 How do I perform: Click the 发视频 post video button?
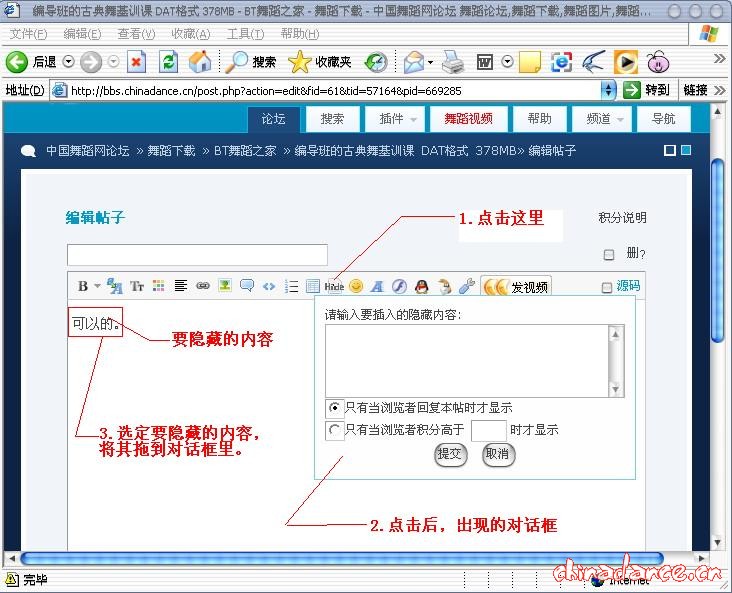click(516, 286)
